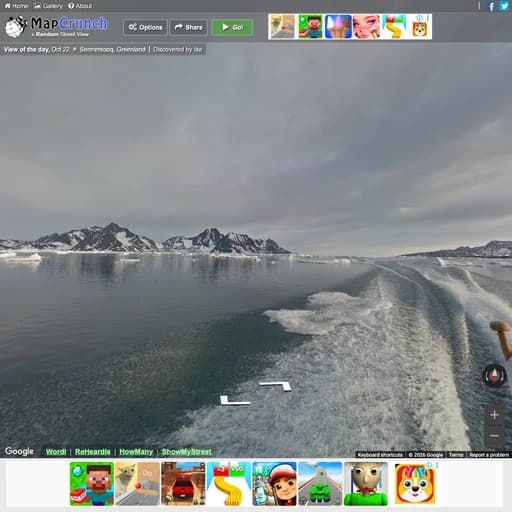Click the backward Street View navigation arrow
The width and height of the screenshot is (512, 512).
pos(235,400)
